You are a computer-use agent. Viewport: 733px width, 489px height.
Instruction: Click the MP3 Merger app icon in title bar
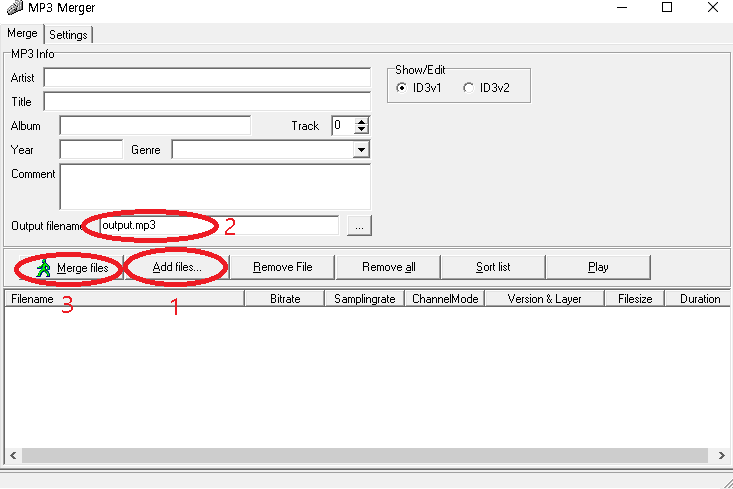pos(14,7)
